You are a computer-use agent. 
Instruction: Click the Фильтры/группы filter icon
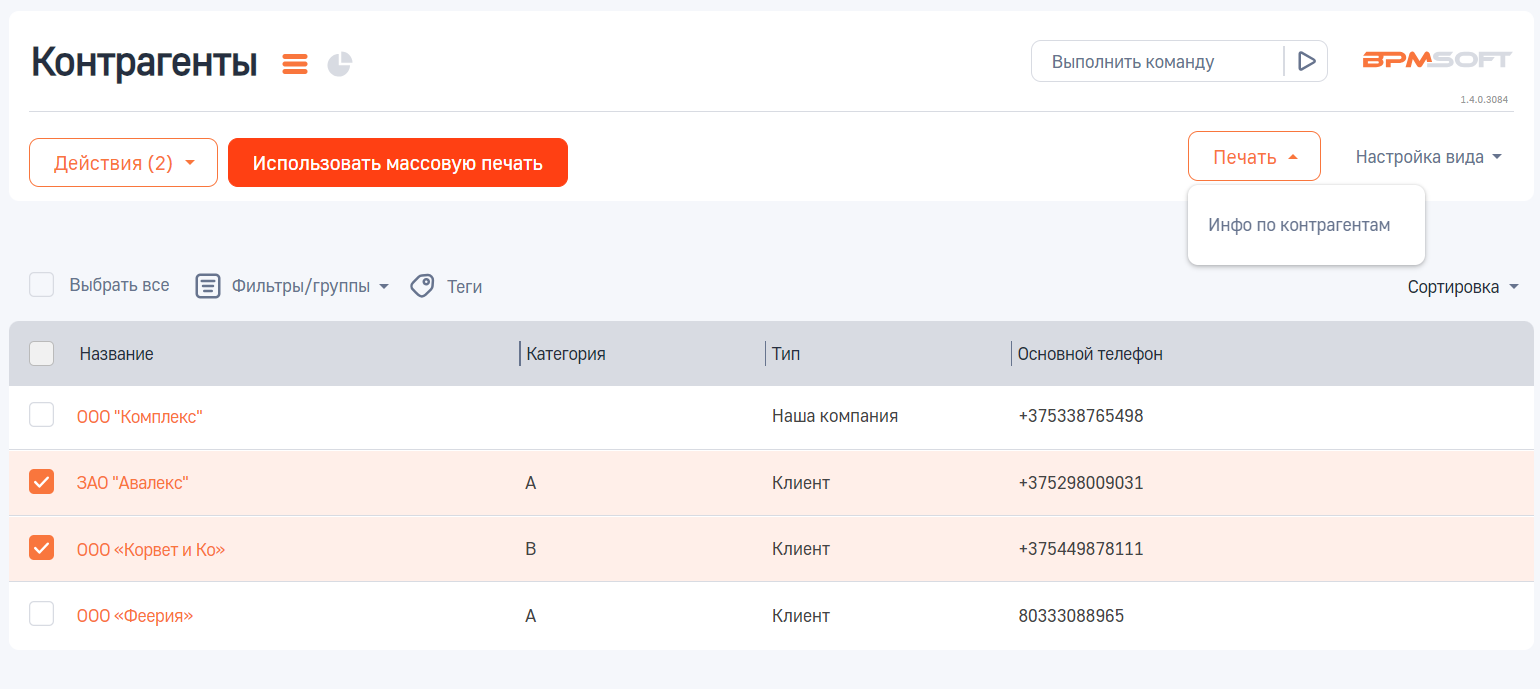click(x=208, y=286)
